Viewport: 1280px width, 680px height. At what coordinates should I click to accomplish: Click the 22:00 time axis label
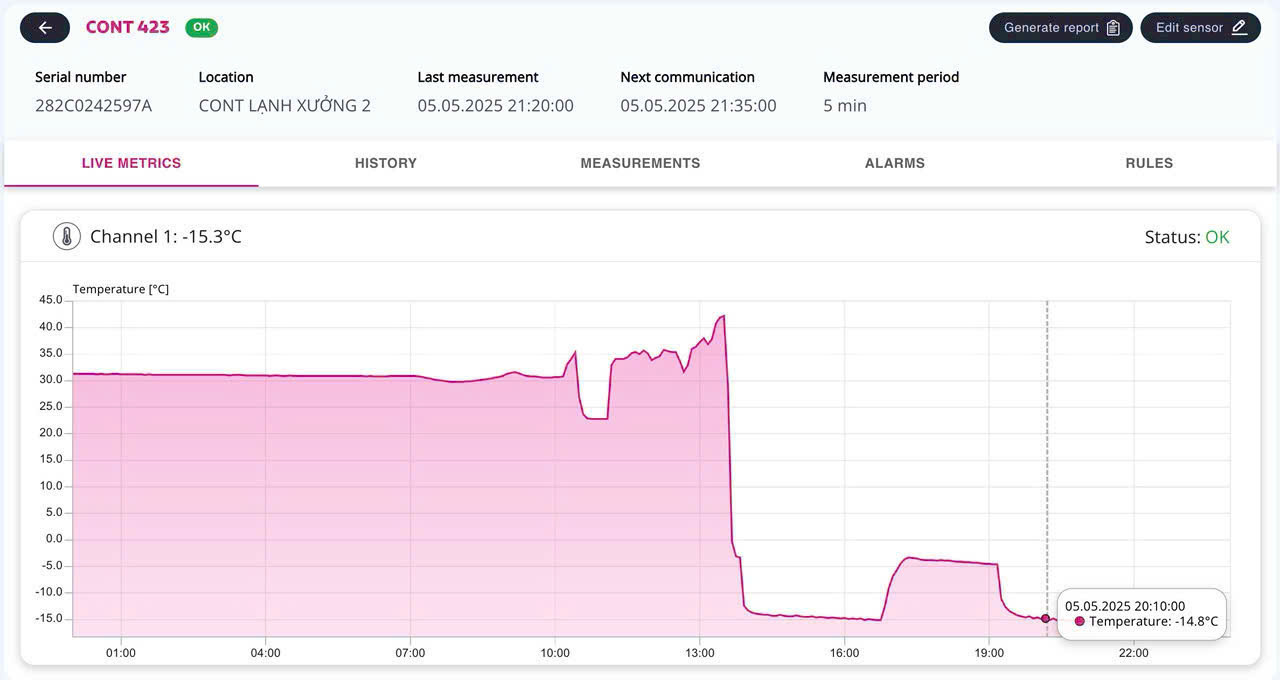tap(1134, 653)
